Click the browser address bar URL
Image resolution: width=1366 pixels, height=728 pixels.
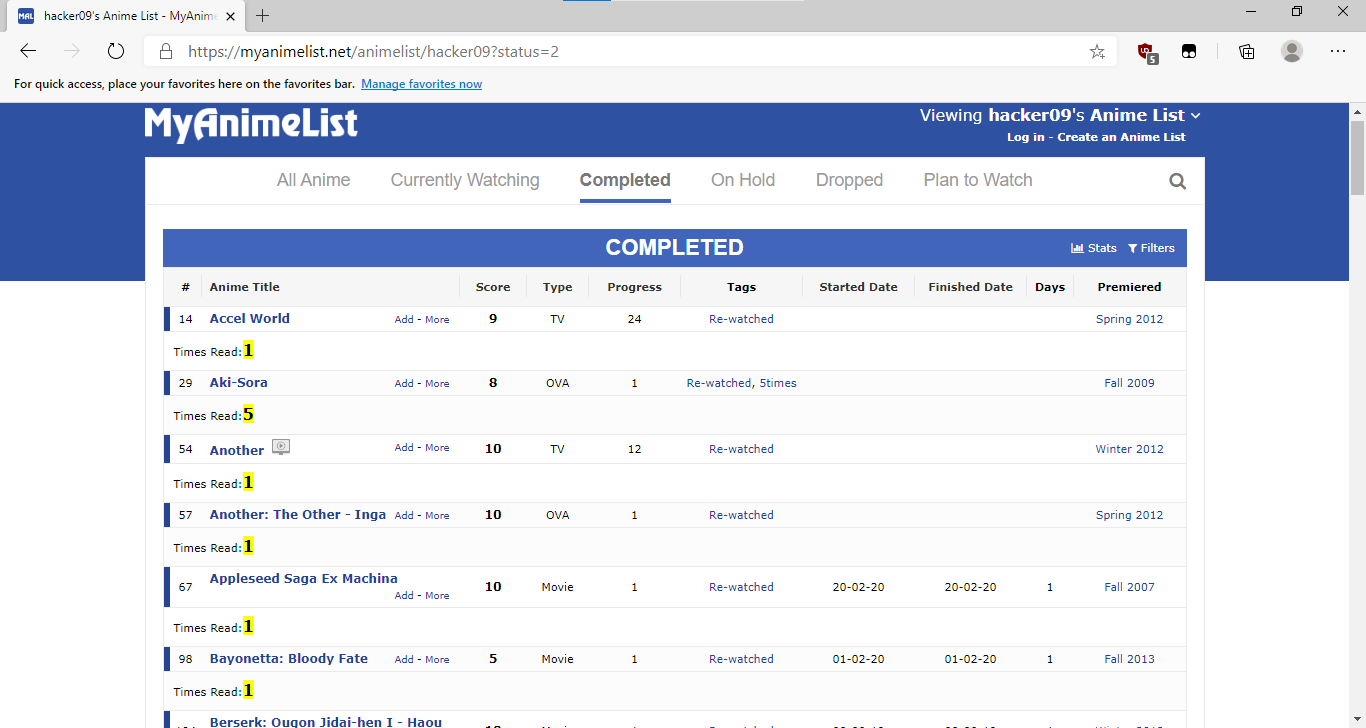373,51
